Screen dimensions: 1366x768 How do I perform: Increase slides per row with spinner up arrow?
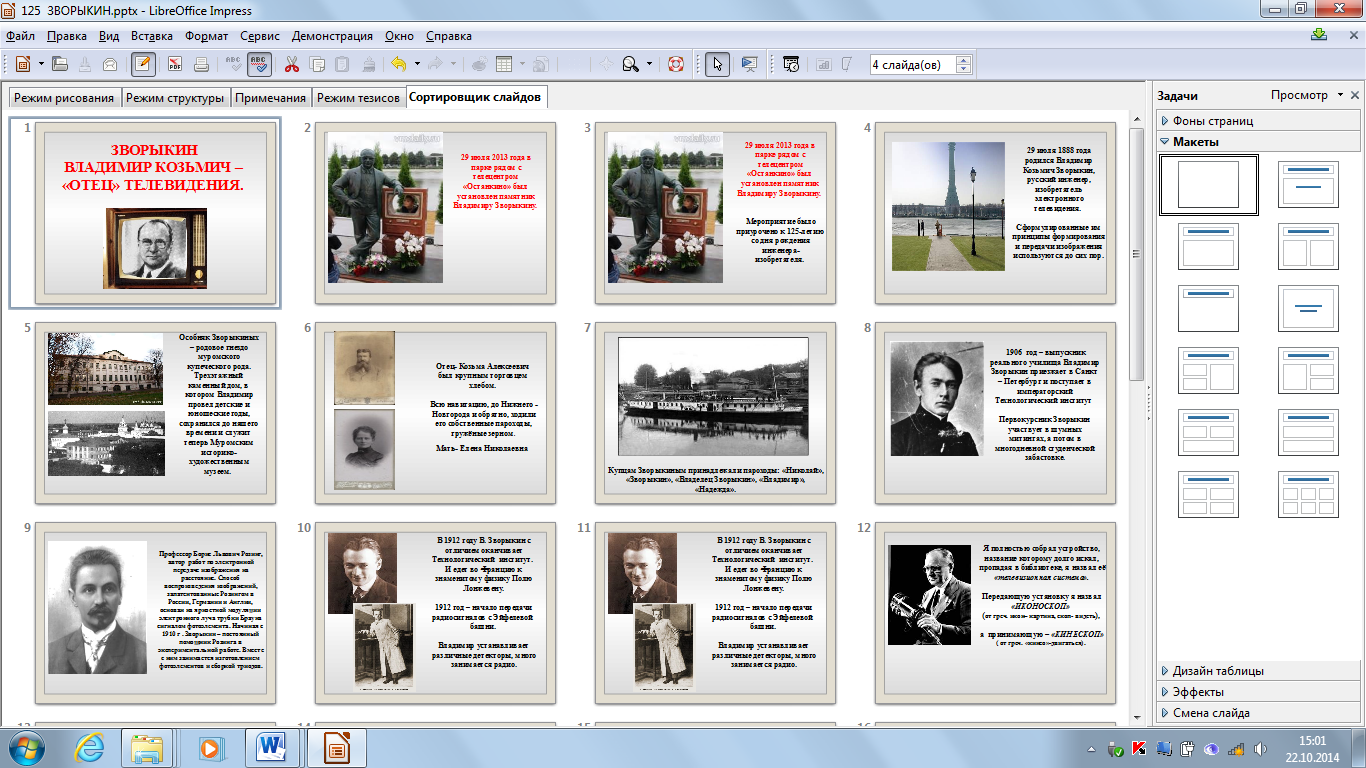pos(963,58)
